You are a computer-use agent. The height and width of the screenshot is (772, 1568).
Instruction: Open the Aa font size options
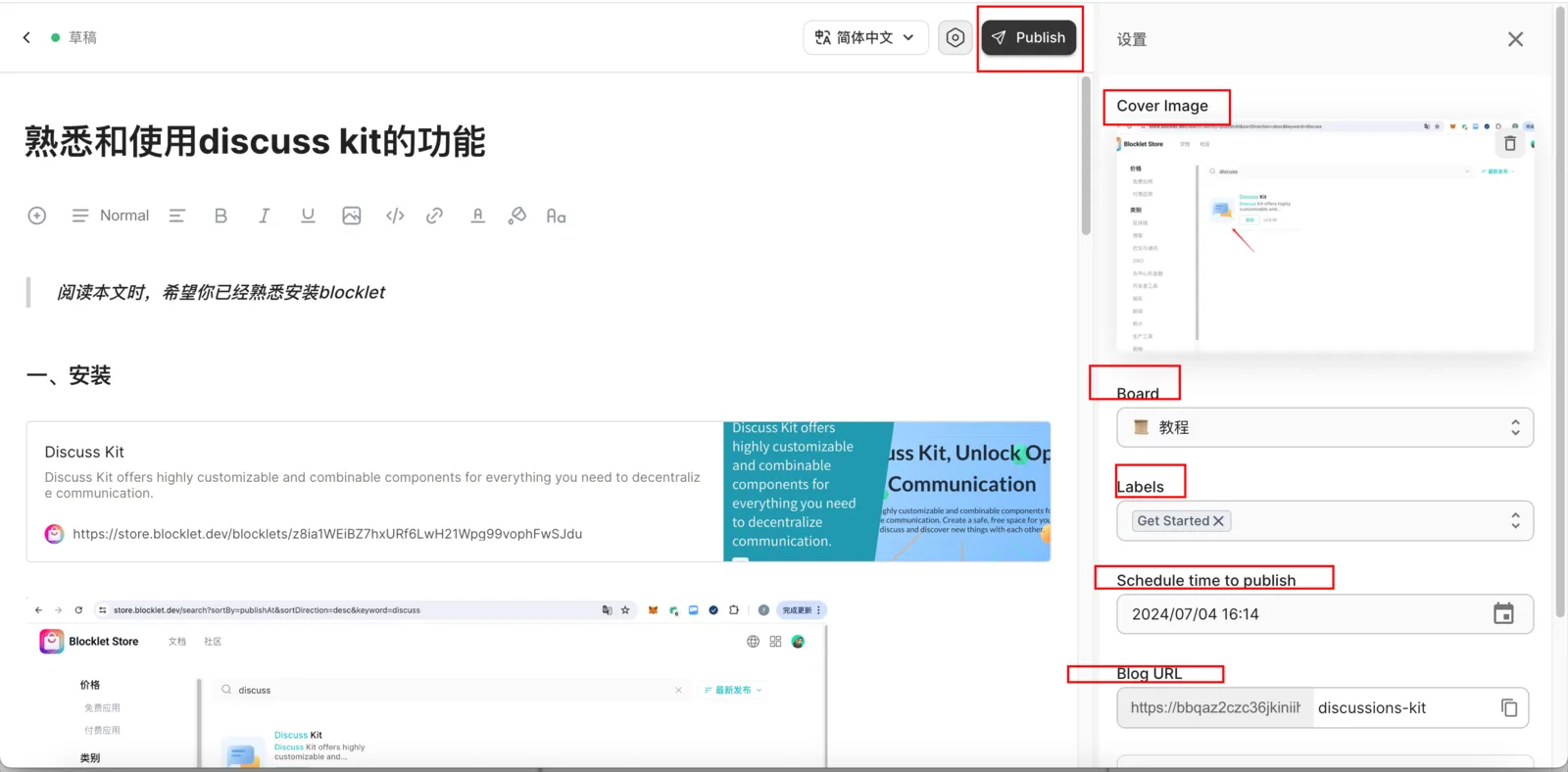tap(556, 216)
